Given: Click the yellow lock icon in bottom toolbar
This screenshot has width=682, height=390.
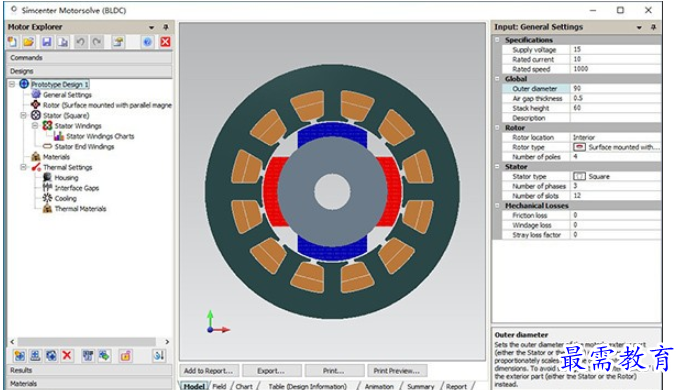Looking at the screenshot, I should 125,356.
